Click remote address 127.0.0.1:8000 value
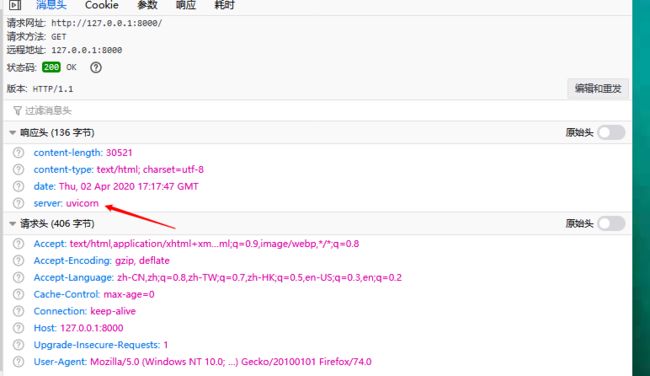The height and width of the screenshot is (376, 650). (87, 50)
